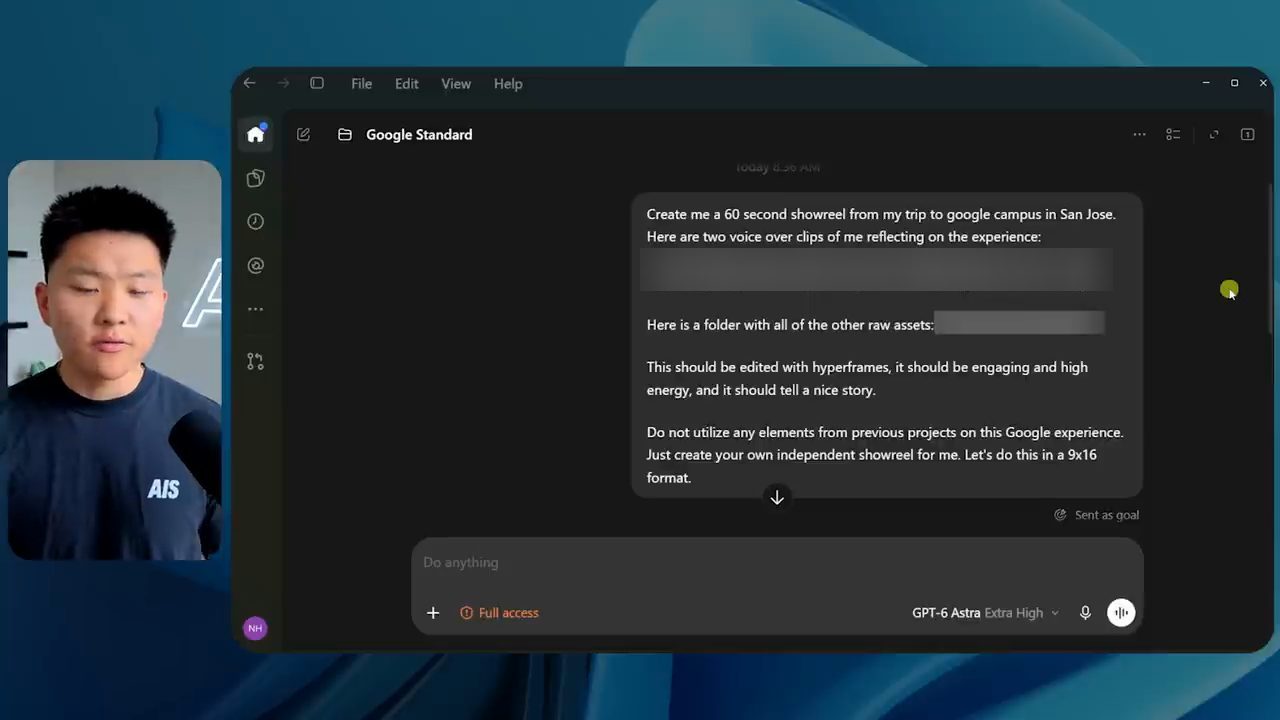This screenshot has height=720, width=1280.
Task: Open the header three-dots options menu
Action: (1139, 135)
